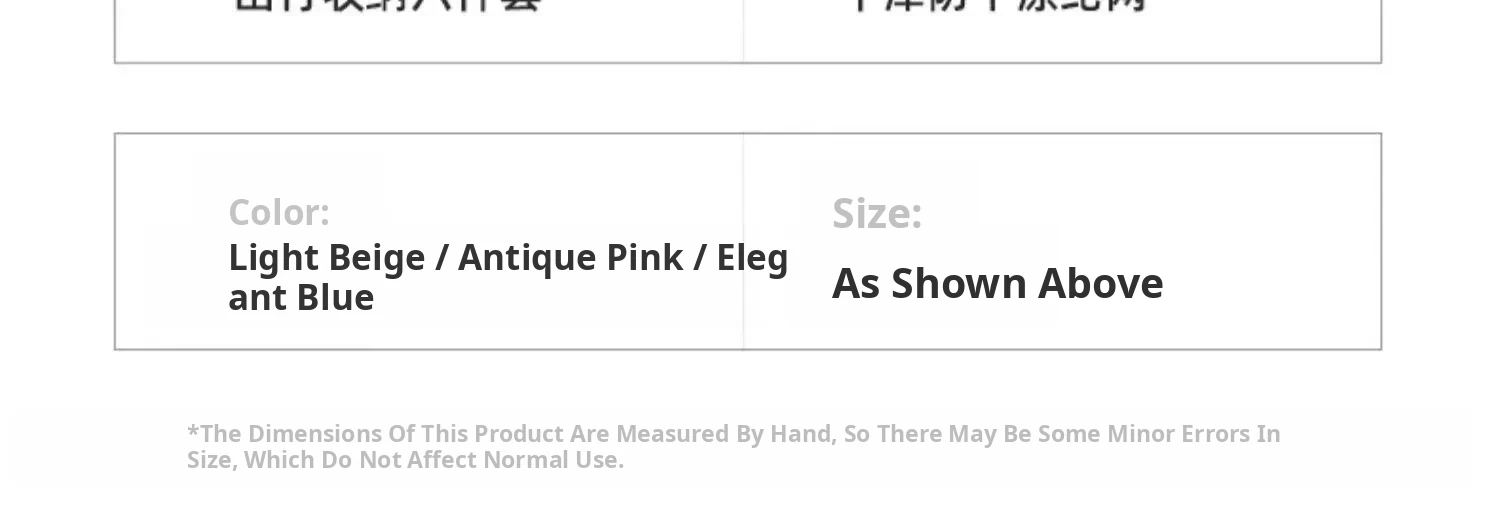
Task: Click the slash between Light Beige and Antique
Action: tap(441, 258)
